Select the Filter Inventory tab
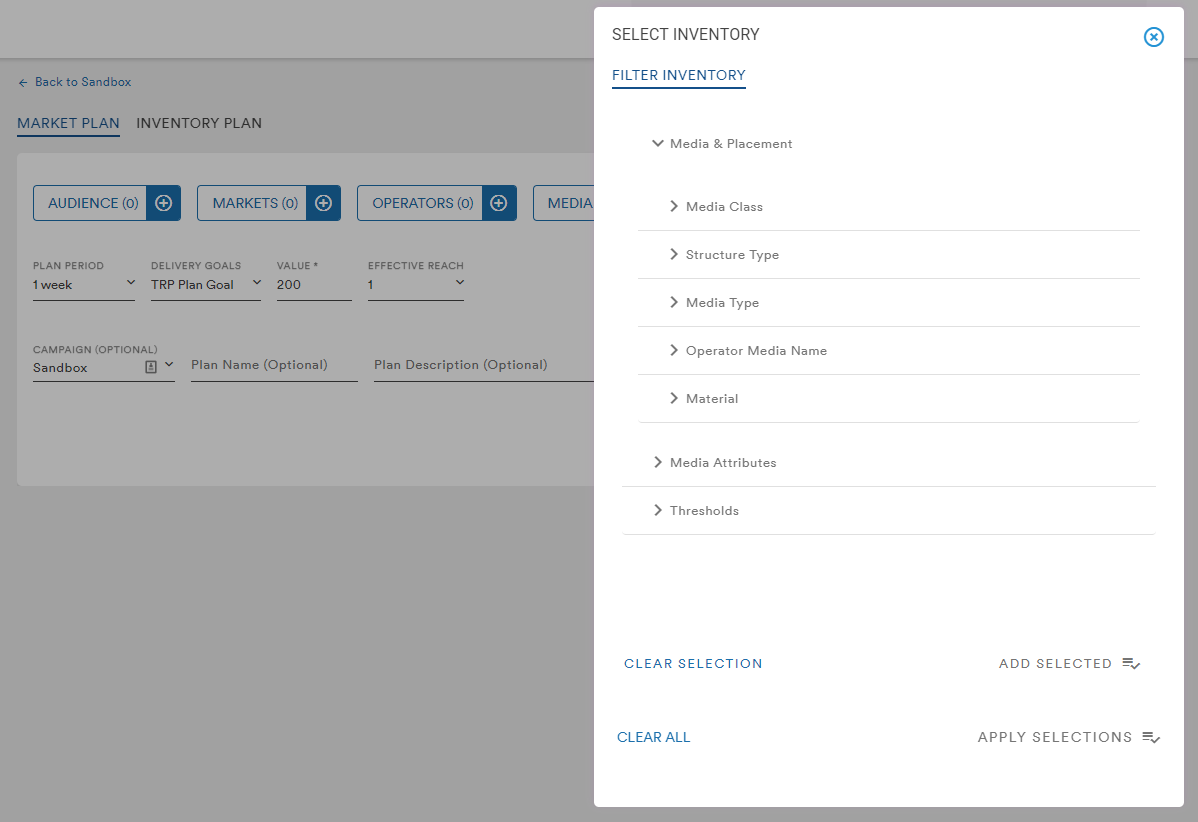The height and width of the screenshot is (822, 1198). 678,76
